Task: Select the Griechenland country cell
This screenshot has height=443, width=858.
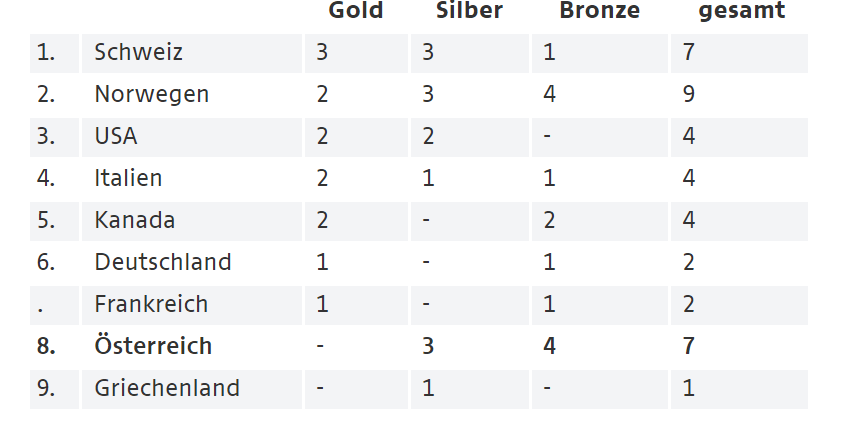Action: point(167,389)
